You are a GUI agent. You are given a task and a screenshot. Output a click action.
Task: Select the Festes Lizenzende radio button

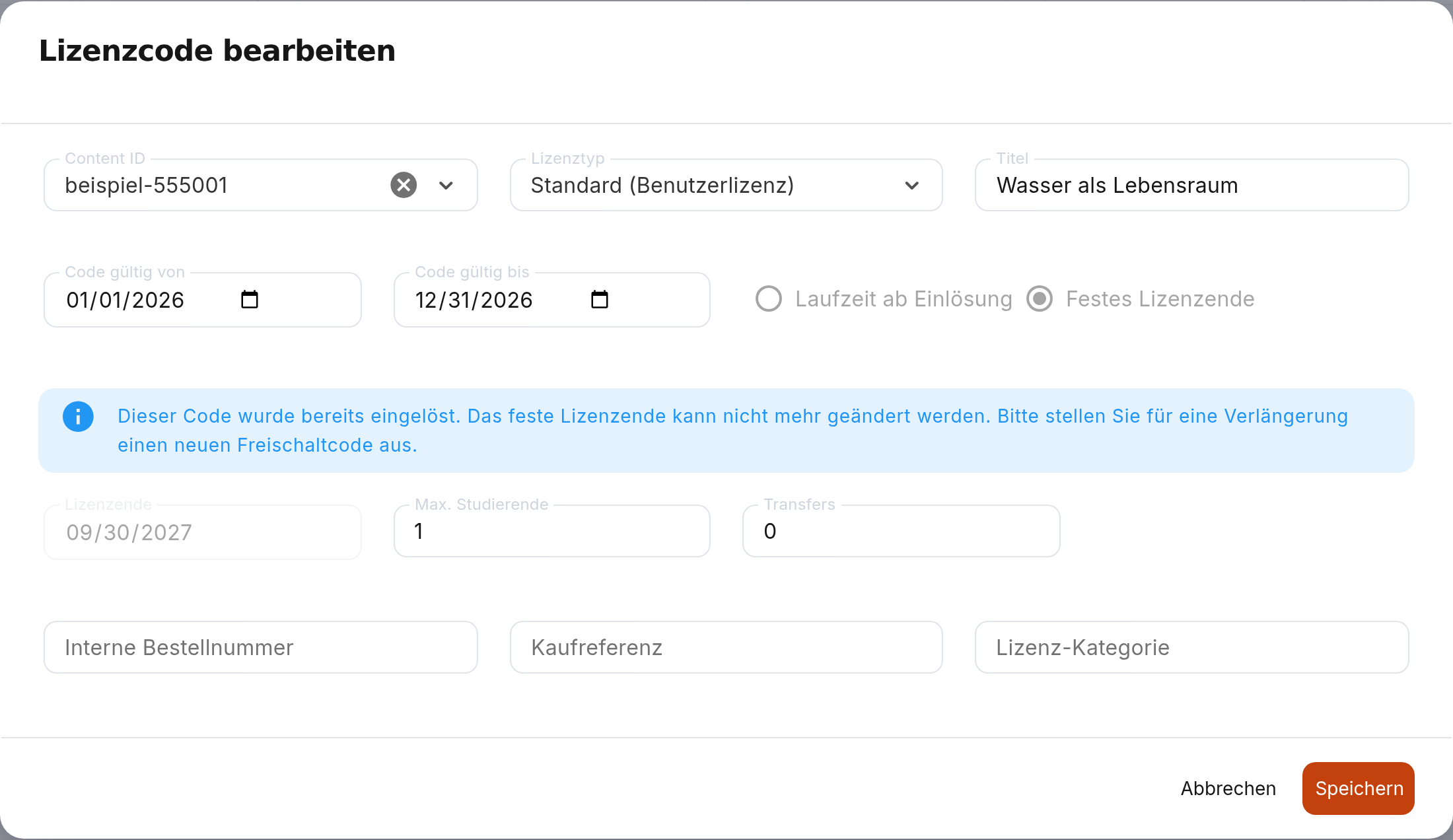1040,298
